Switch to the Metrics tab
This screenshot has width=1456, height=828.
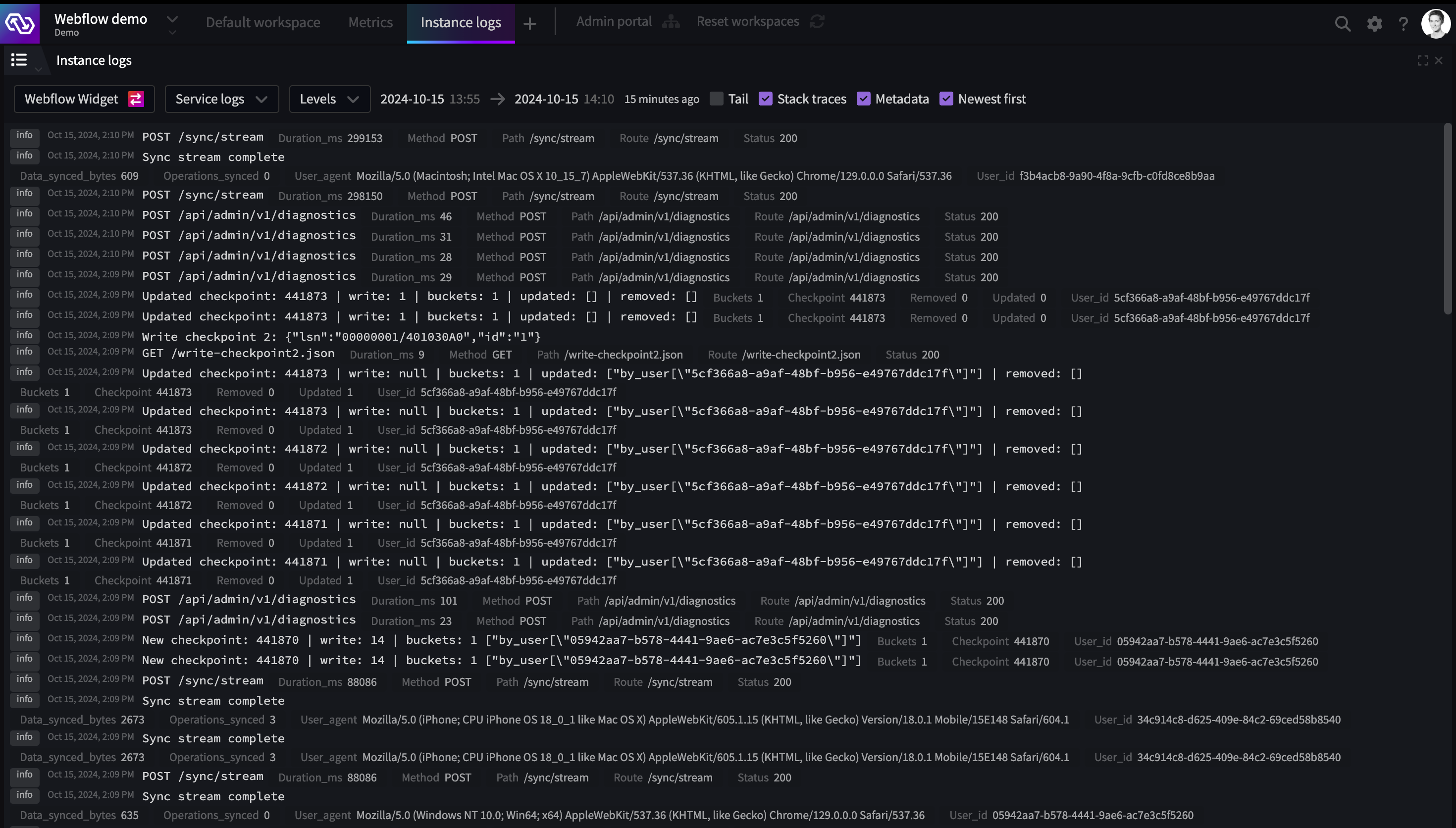tap(370, 22)
